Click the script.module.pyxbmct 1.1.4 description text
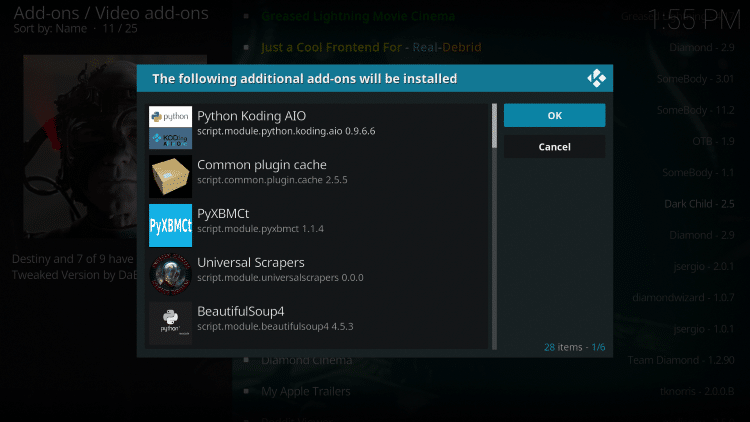The image size is (750, 422). [260, 229]
